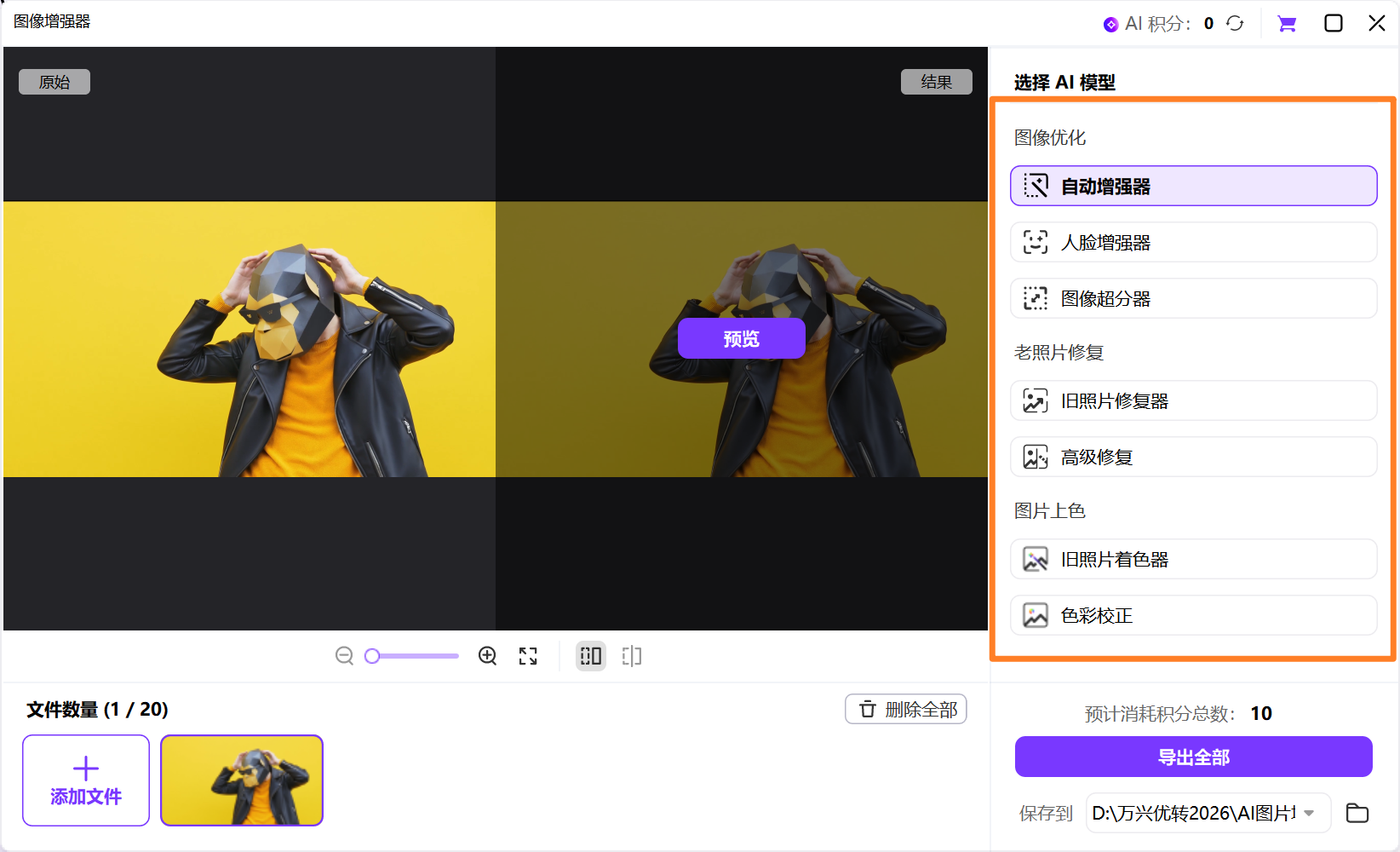The height and width of the screenshot is (852, 1400).
Task: Open the 保存到 save path dropdown
Action: [x=1306, y=813]
